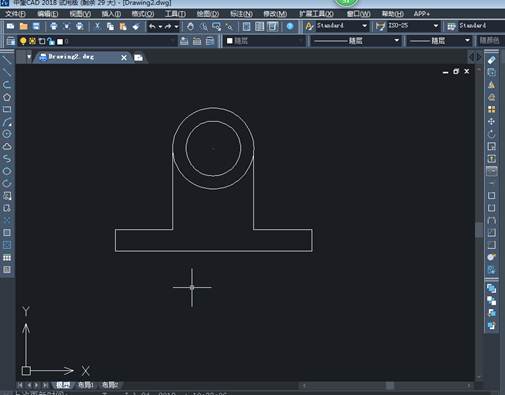Select the Rectangle draw tool
505x395 pixels.
[7, 109]
